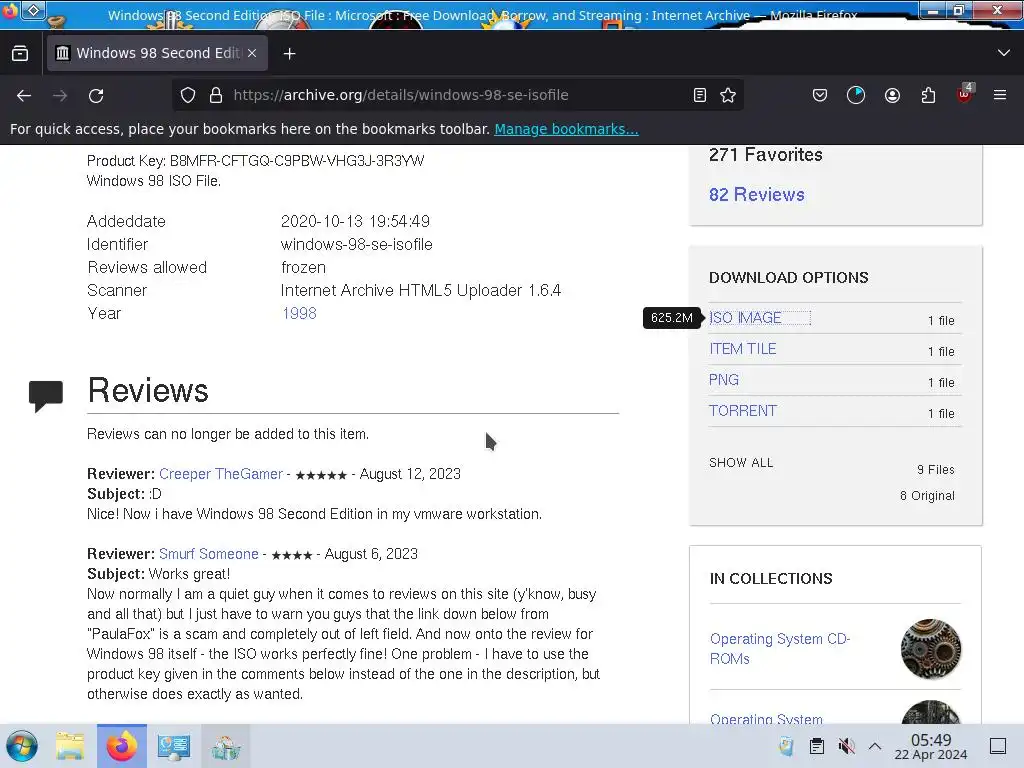Open file manager folder in taskbar
1024x768 pixels.
(x=70, y=746)
